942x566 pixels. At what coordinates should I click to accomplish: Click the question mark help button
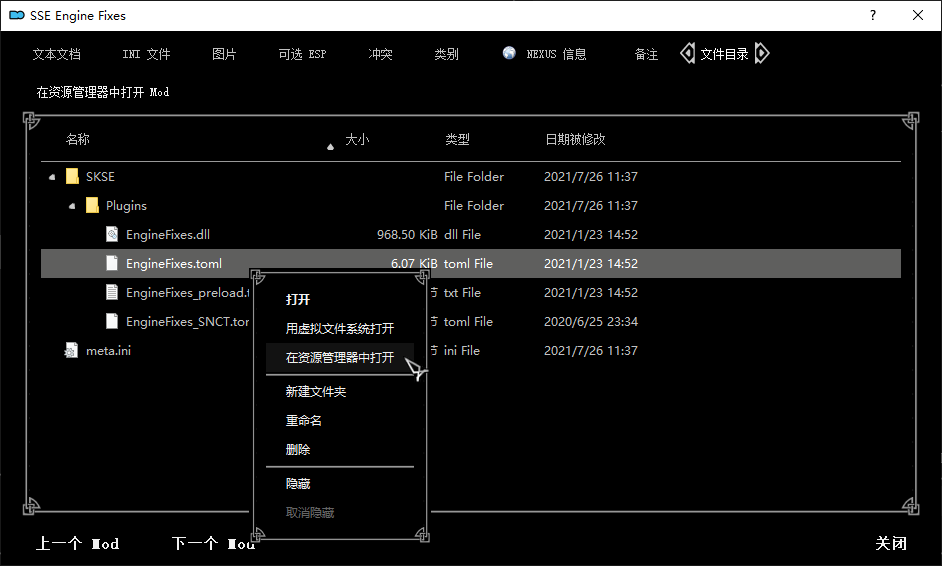tap(873, 16)
